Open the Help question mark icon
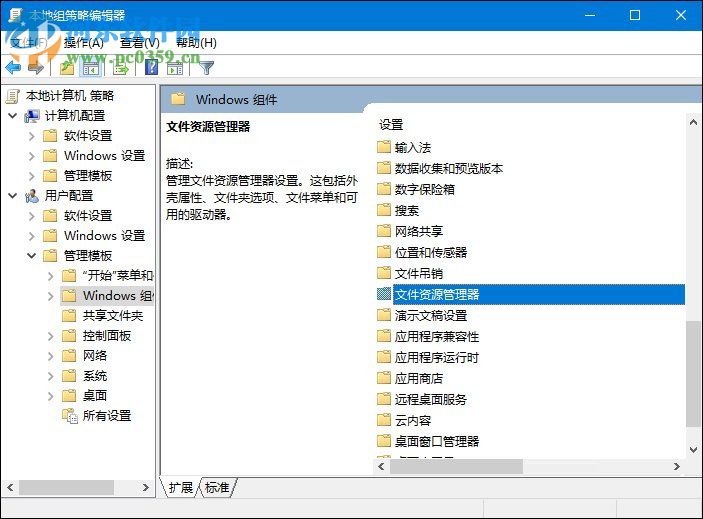The width and height of the screenshot is (703, 519). [152, 68]
